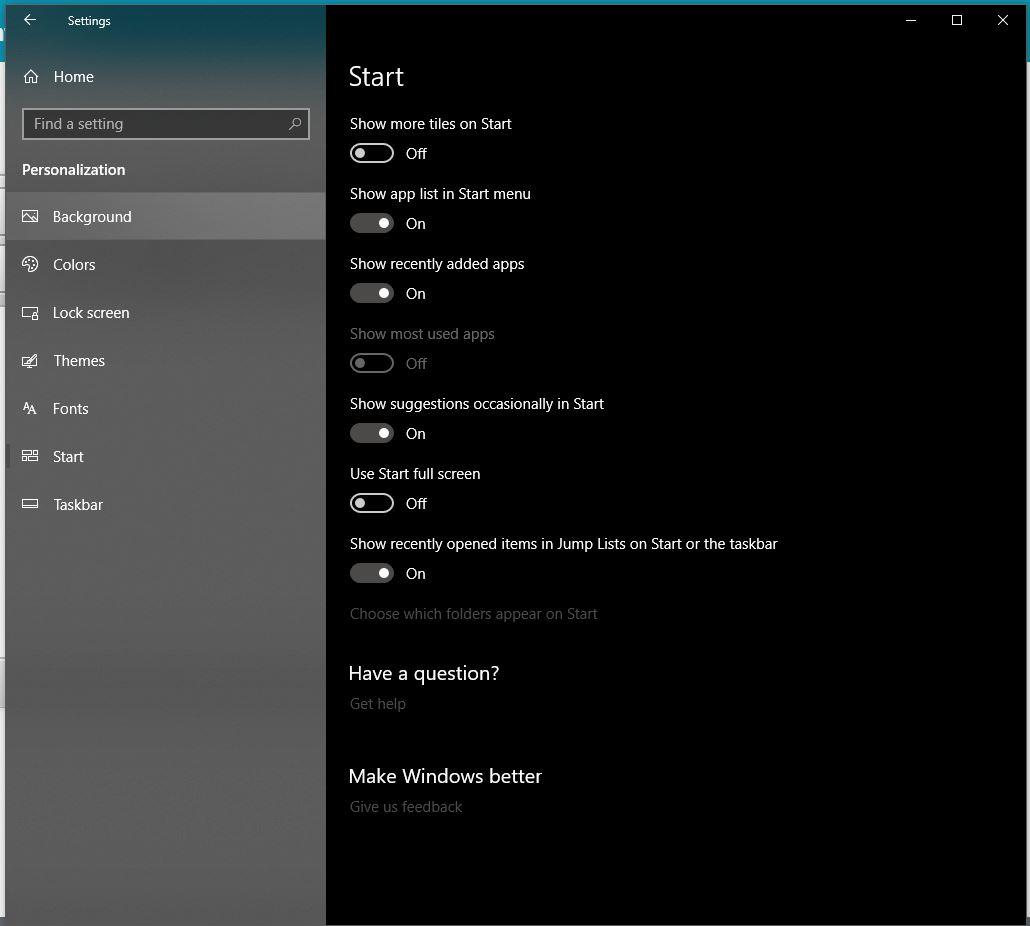Switch to the Fonts section
The image size is (1030, 926).
click(166, 408)
